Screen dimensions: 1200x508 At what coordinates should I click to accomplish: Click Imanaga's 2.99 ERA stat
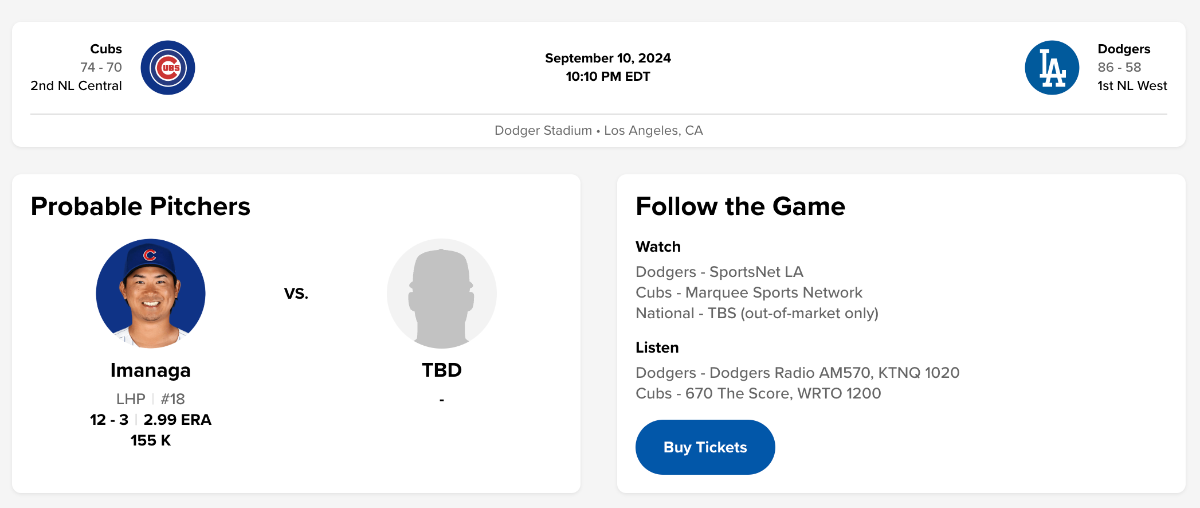coord(177,419)
